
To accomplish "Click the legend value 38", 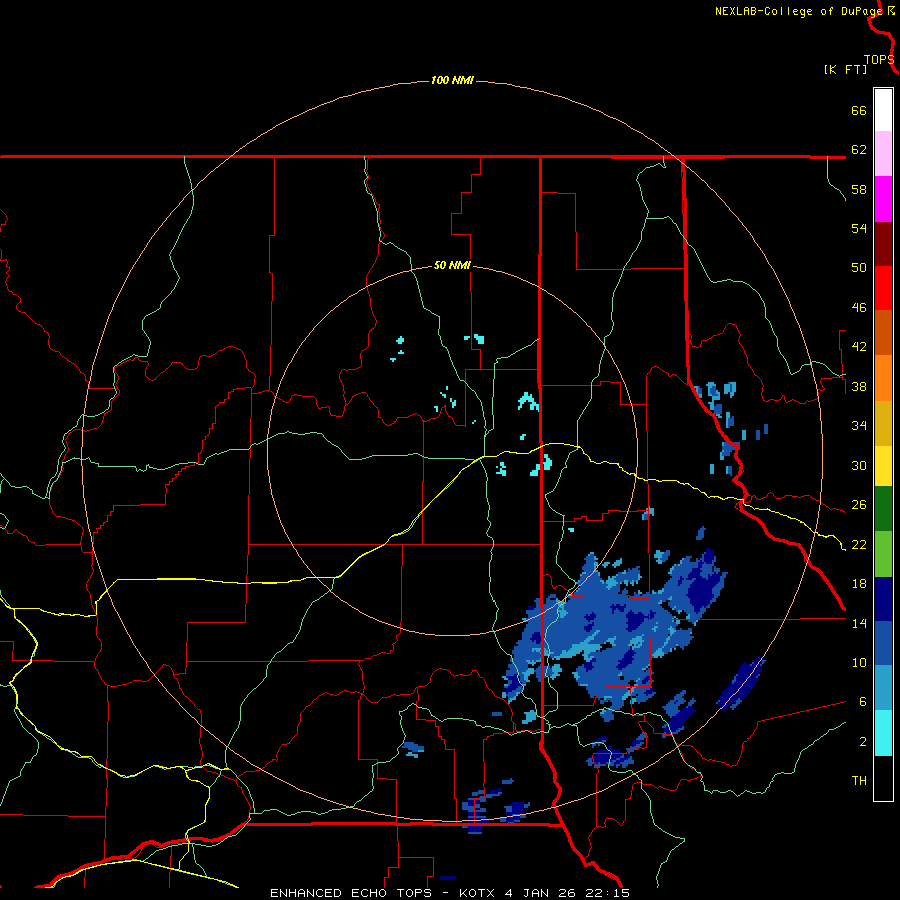I will [x=859, y=386].
